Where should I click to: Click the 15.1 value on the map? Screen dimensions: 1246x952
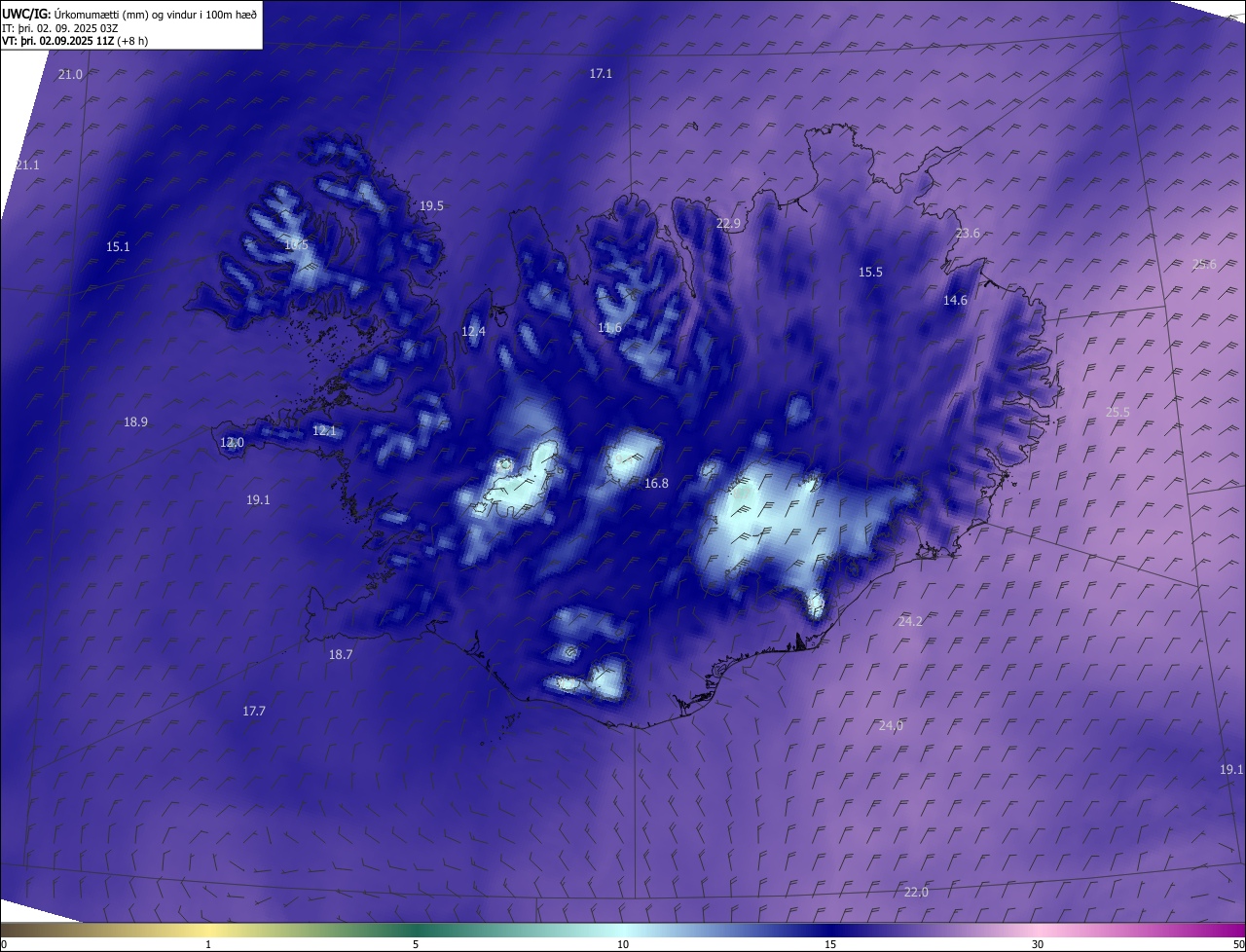point(118,247)
